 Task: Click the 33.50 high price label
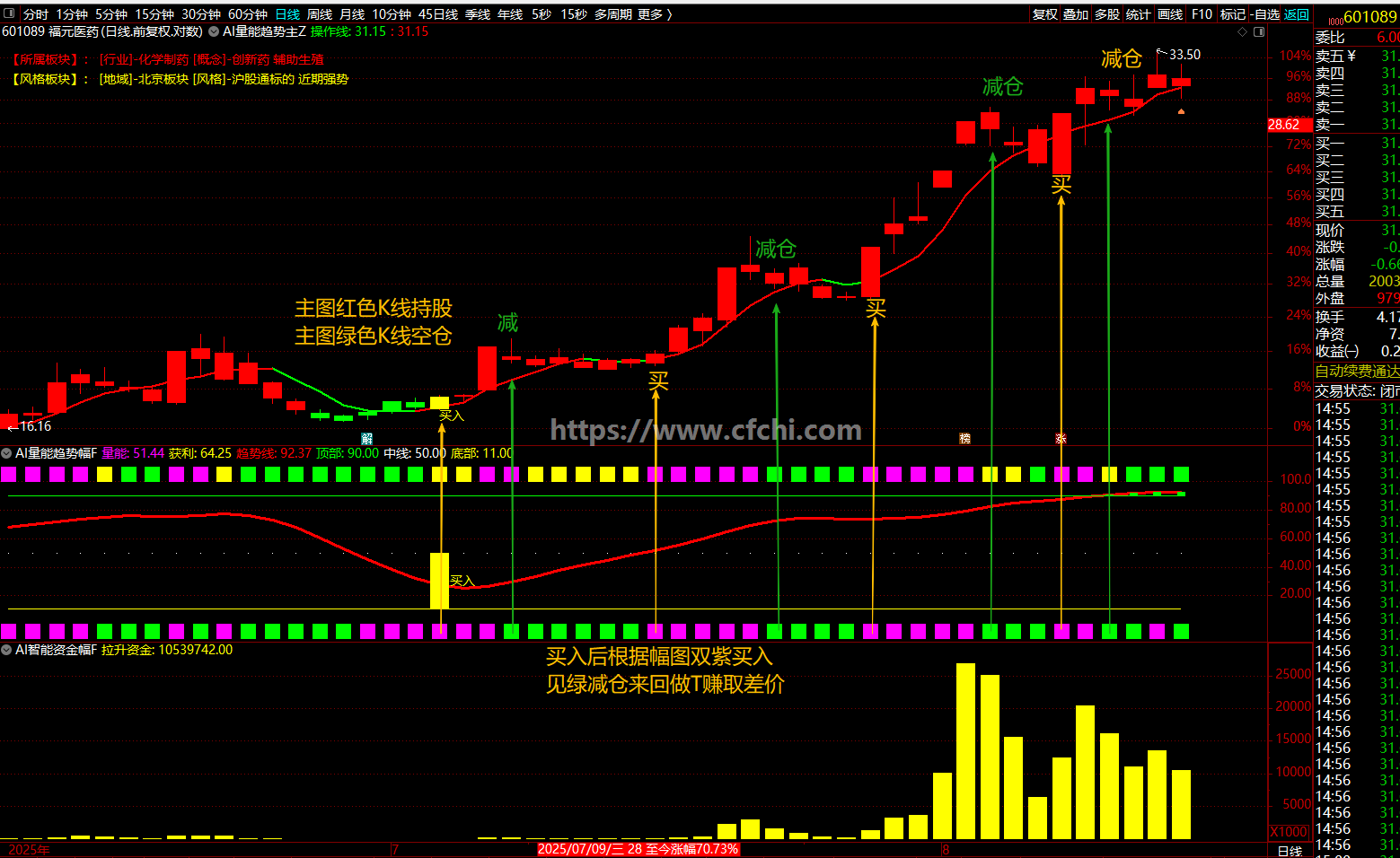click(1184, 55)
